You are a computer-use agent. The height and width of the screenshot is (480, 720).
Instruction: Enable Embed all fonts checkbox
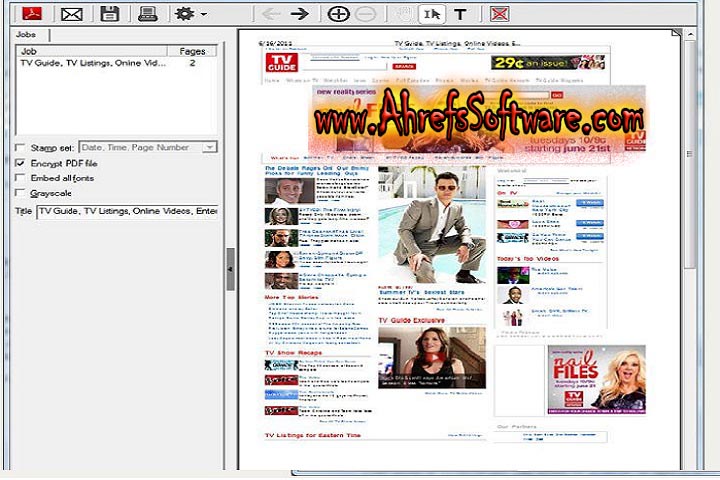pos(20,178)
